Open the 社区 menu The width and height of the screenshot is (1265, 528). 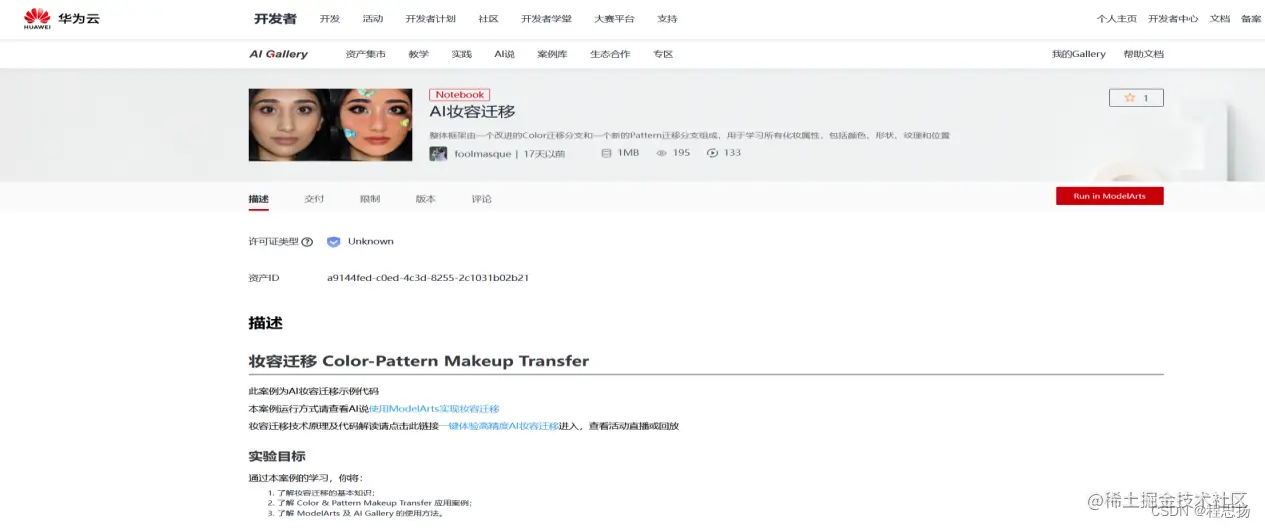489,19
